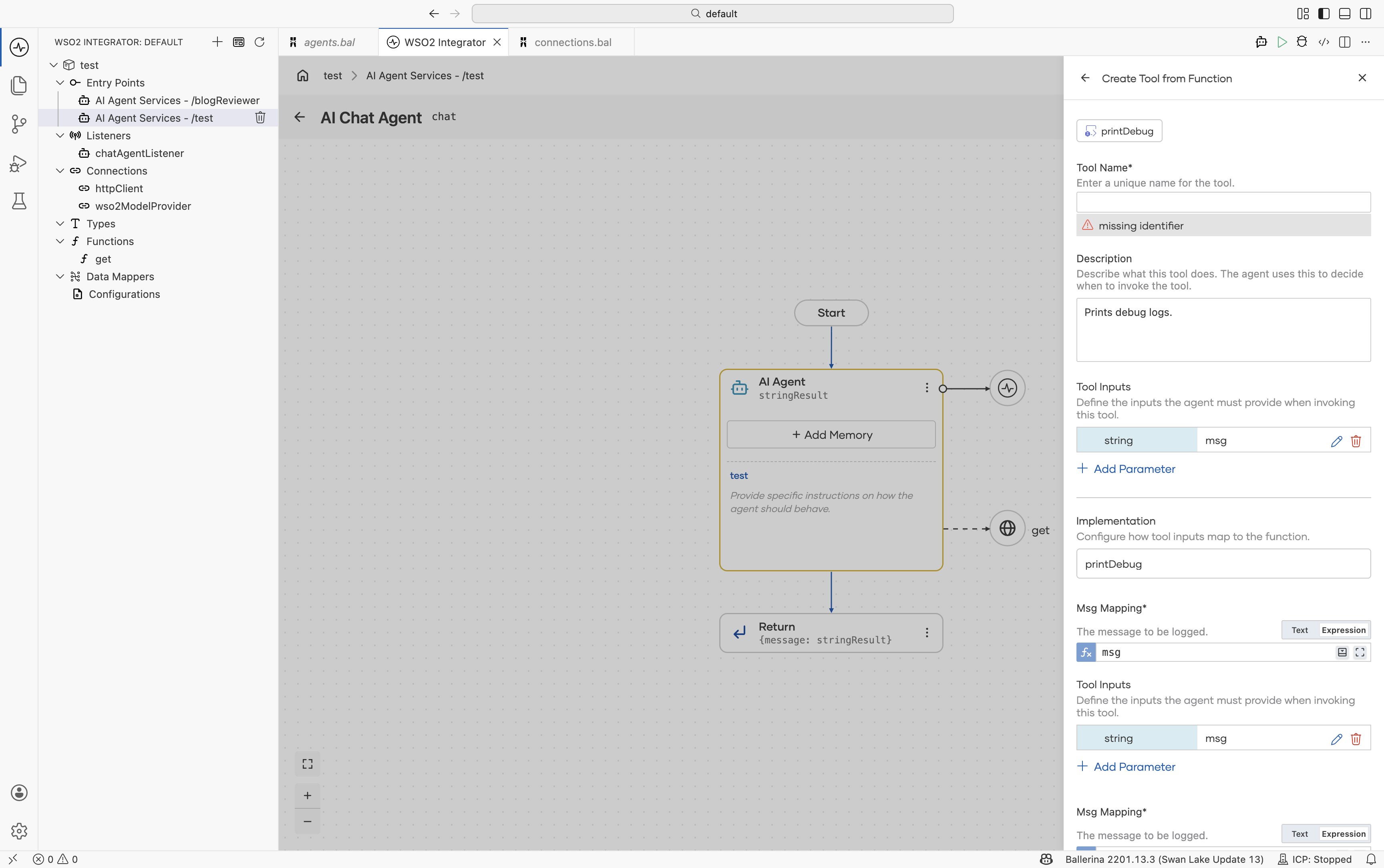Open the Manage settings gear
Viewport: 1384px width, 868px height.
(x=19, y=831)
